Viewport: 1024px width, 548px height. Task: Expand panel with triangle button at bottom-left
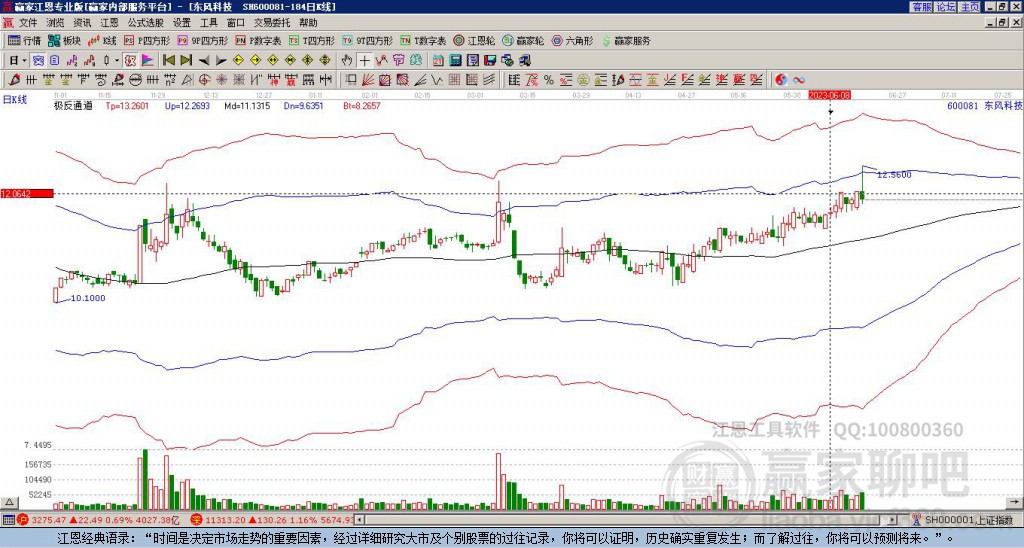[8, 502]
